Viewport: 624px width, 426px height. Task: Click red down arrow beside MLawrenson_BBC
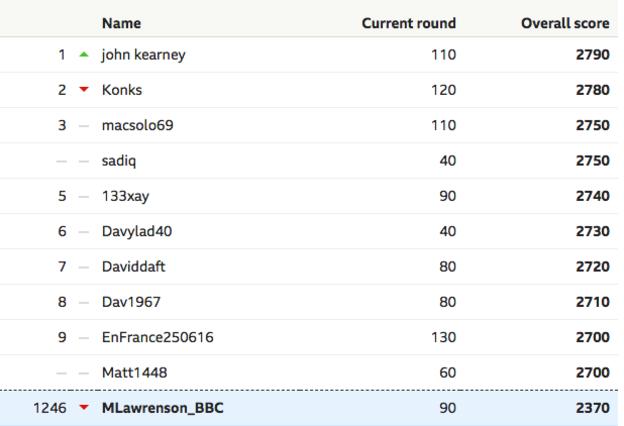(x=84, y=407)
